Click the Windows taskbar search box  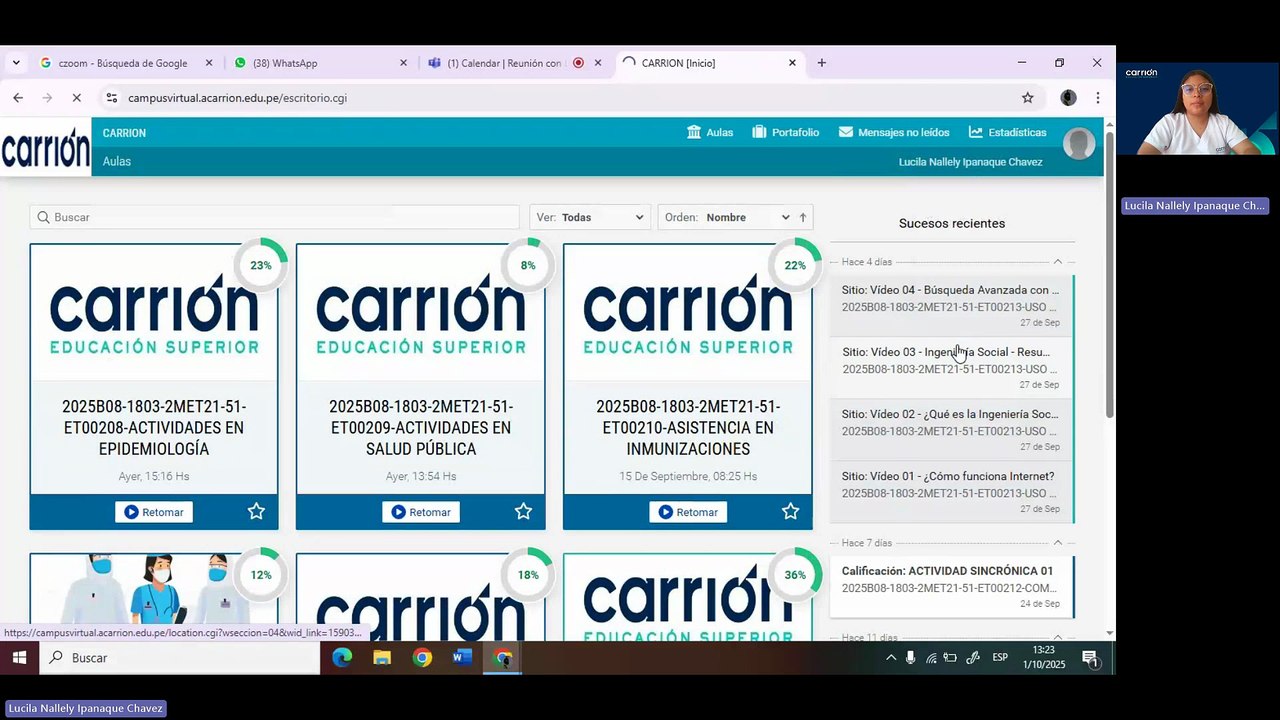point(180,658)
